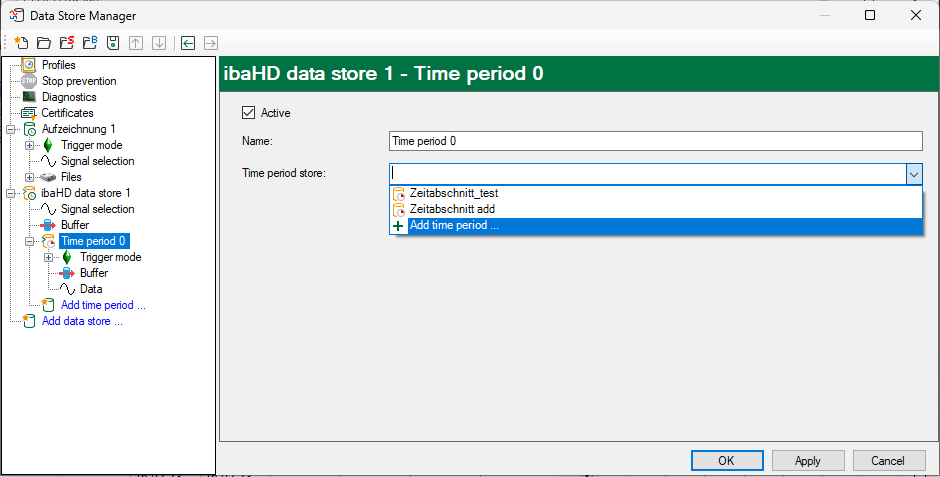Expand Files under Aufzeichnung 1
This screenshot has height=477, width=940.
(30, 177)
